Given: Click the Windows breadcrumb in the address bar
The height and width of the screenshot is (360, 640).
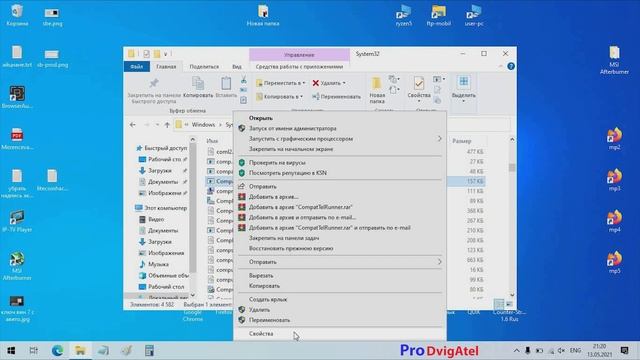Looking at the screenshot, I should [x=203, y=124].
